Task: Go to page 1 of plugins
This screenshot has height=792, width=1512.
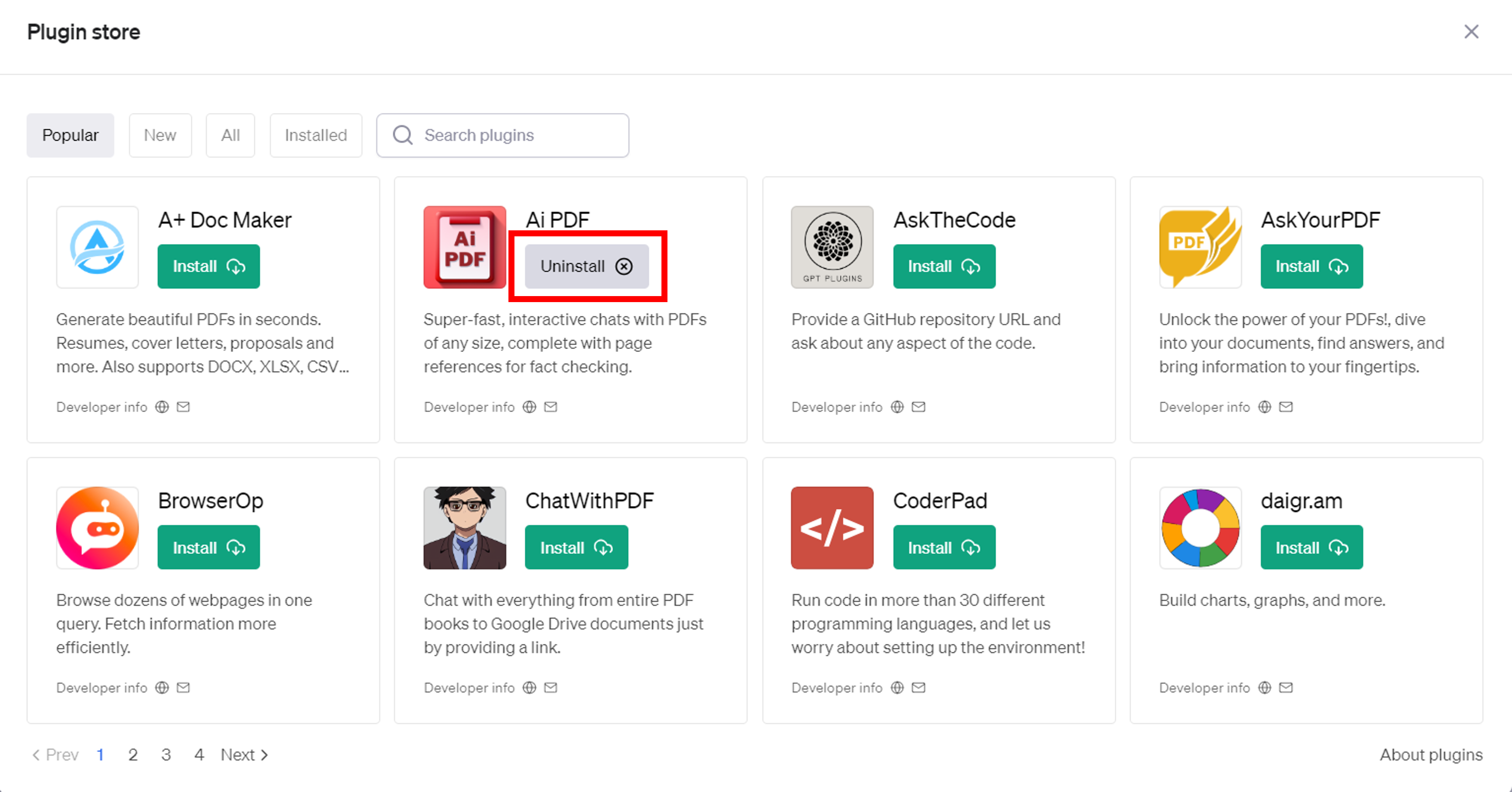Action: [101, 755]
